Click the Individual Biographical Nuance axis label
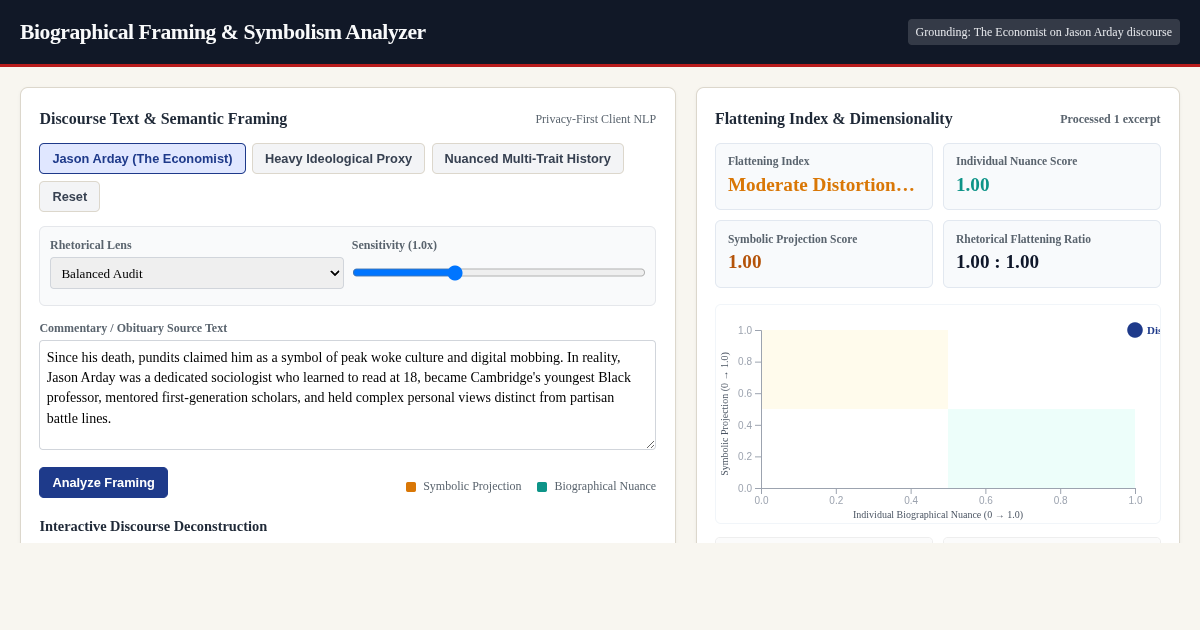This screenshot has width=1200, height=630. pos(938,515)
